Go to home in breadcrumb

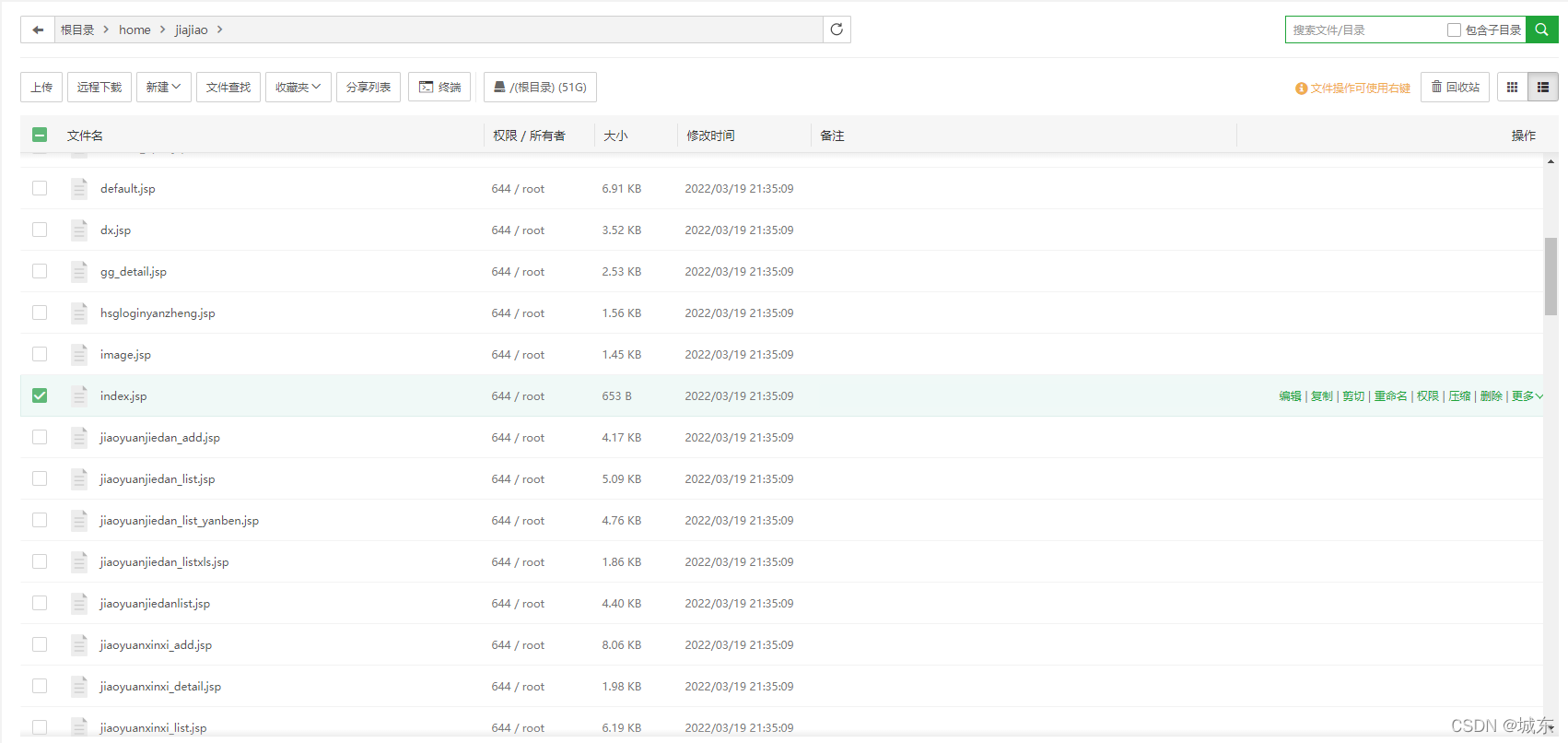135,29
